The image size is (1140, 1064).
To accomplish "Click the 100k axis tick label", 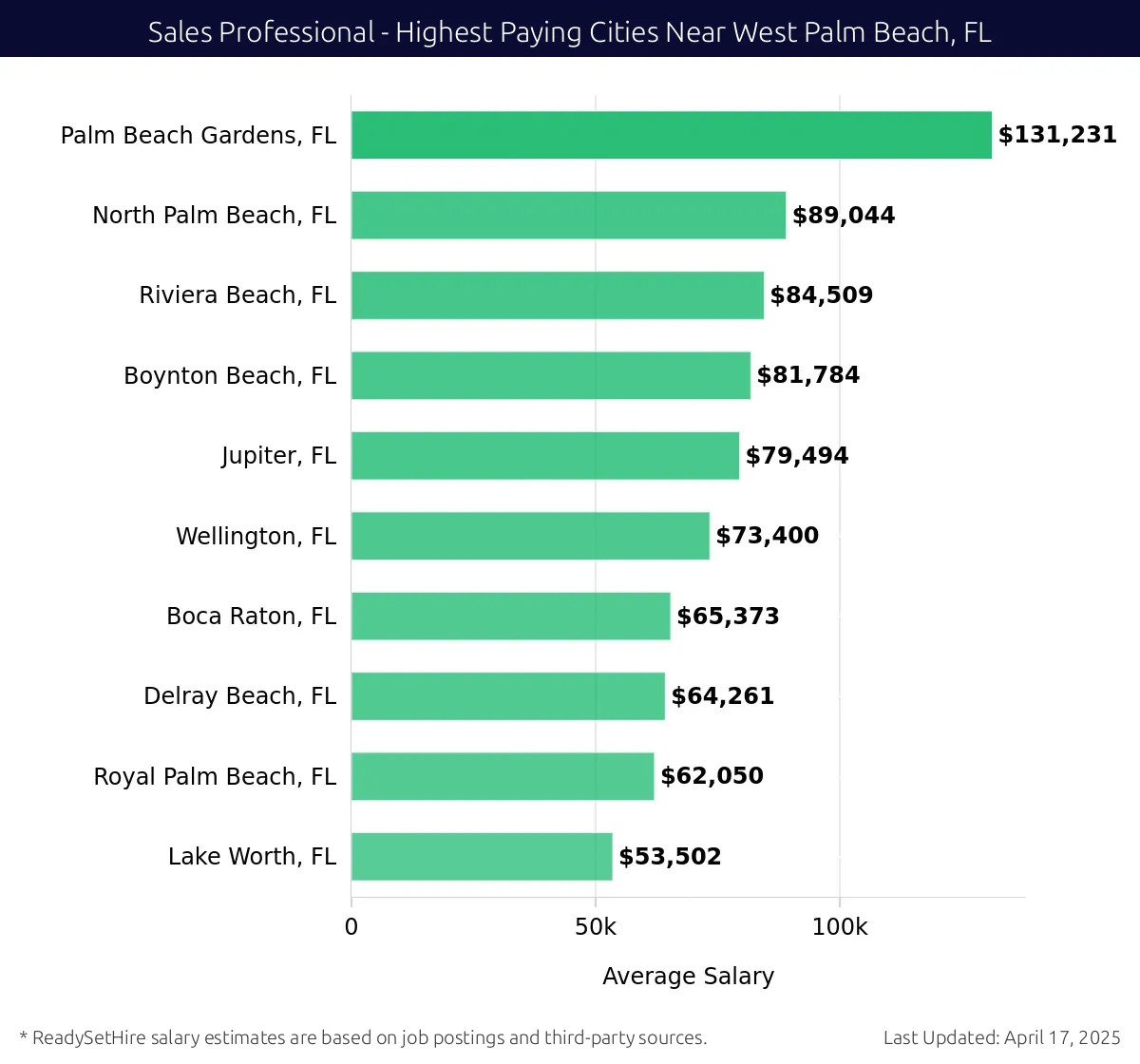I will pyautogui.click(x=840, y=927).
